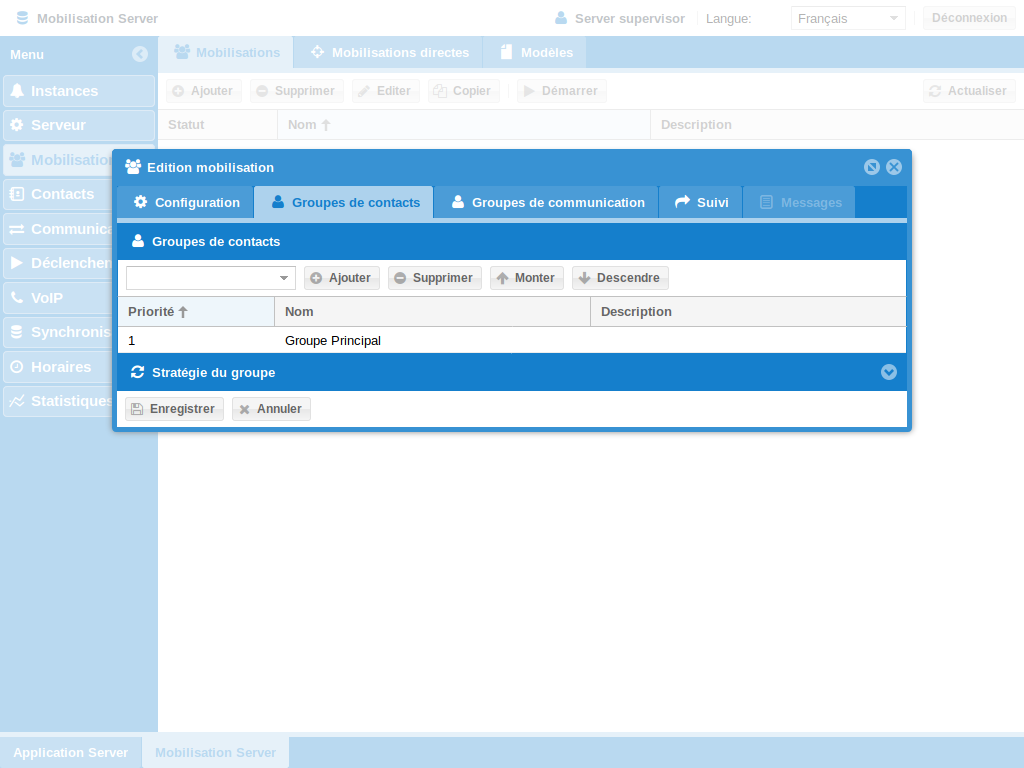Open the Groupes de communication tab
1024x768 pixels.
point(547,202)
